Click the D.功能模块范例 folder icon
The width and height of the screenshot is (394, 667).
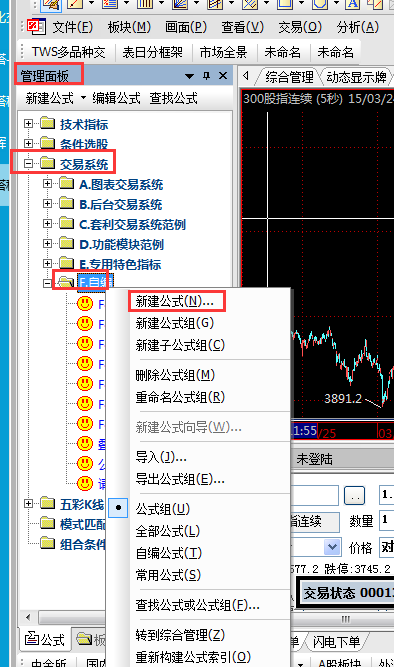pyautogui.click(x=67, y=243)
